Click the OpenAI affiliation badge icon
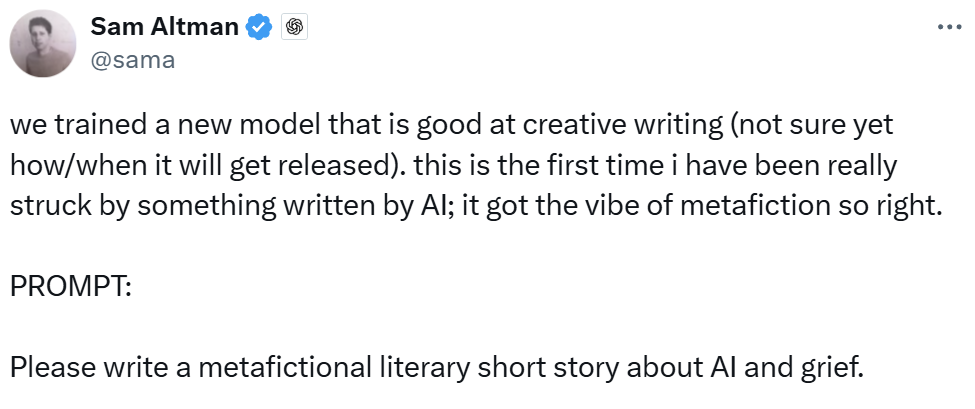Image resolution: width=975 pixels, height=409 pixels. coord(294,28)
